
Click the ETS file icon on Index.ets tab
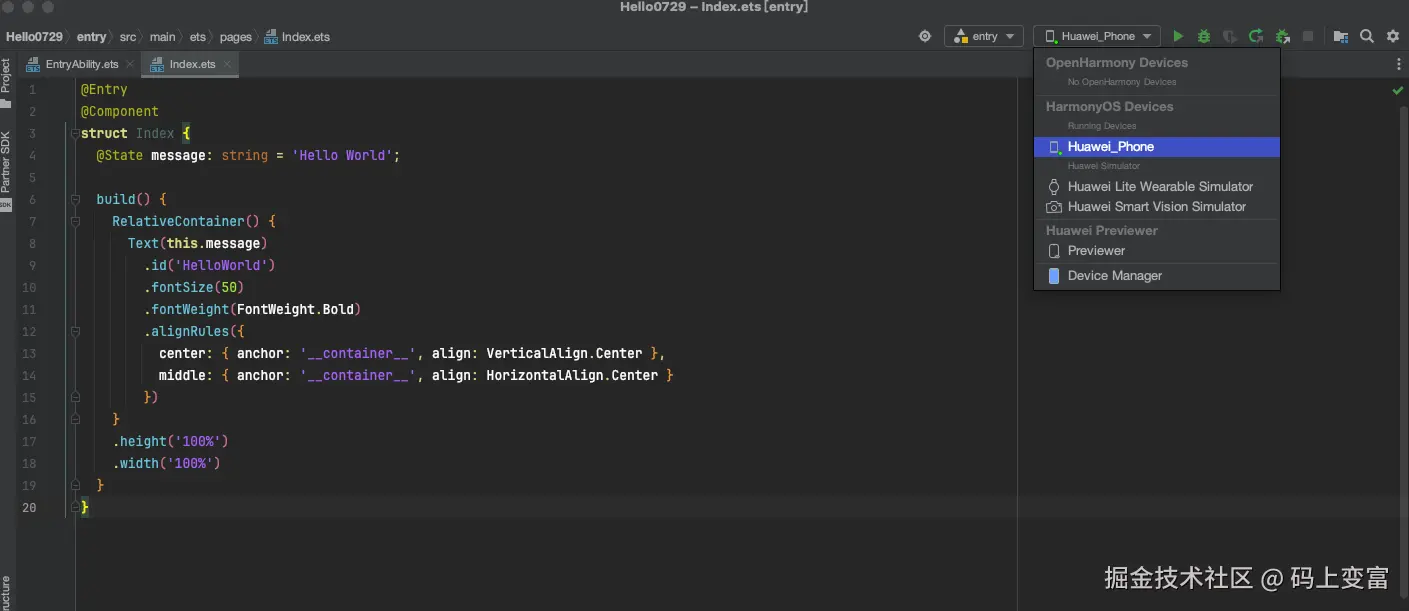pyautogui.click(x=158, y=64)
